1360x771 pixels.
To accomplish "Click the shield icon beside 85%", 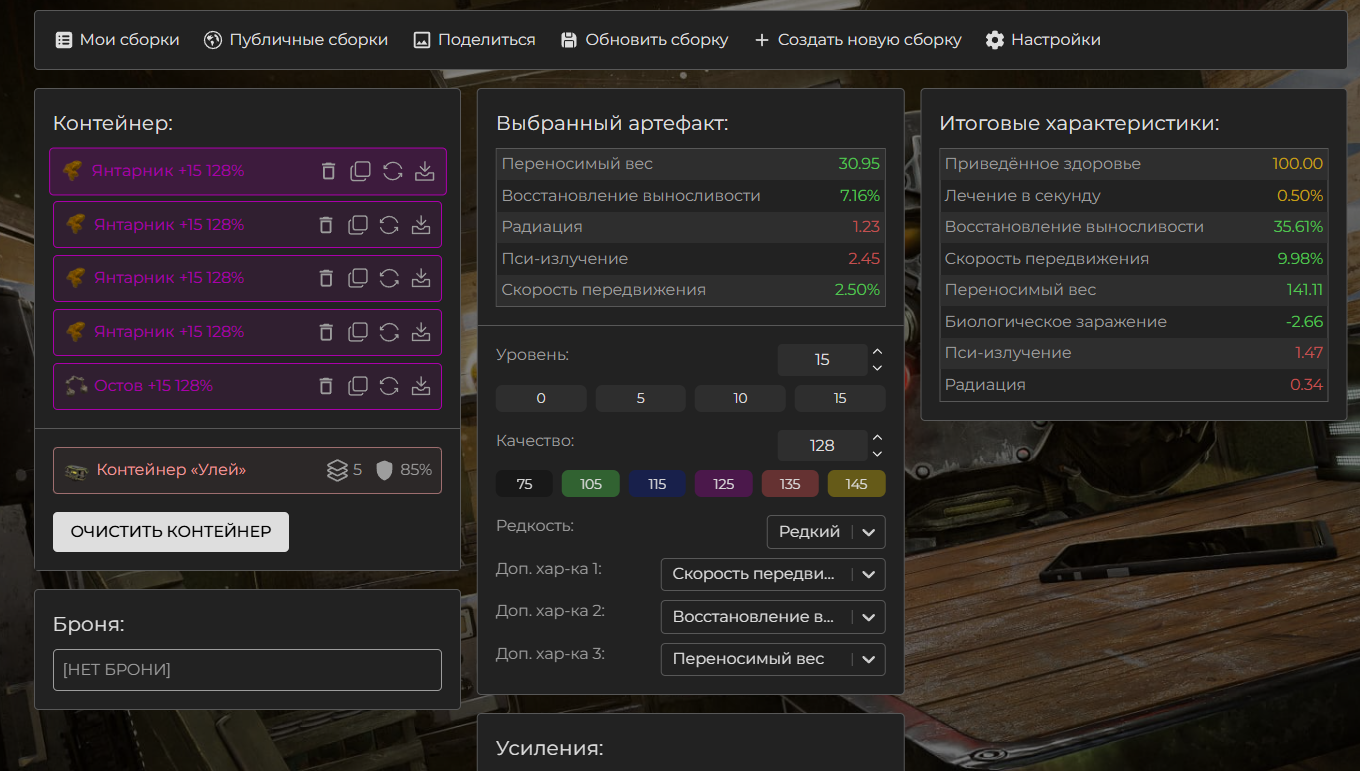I will point(384,470).
